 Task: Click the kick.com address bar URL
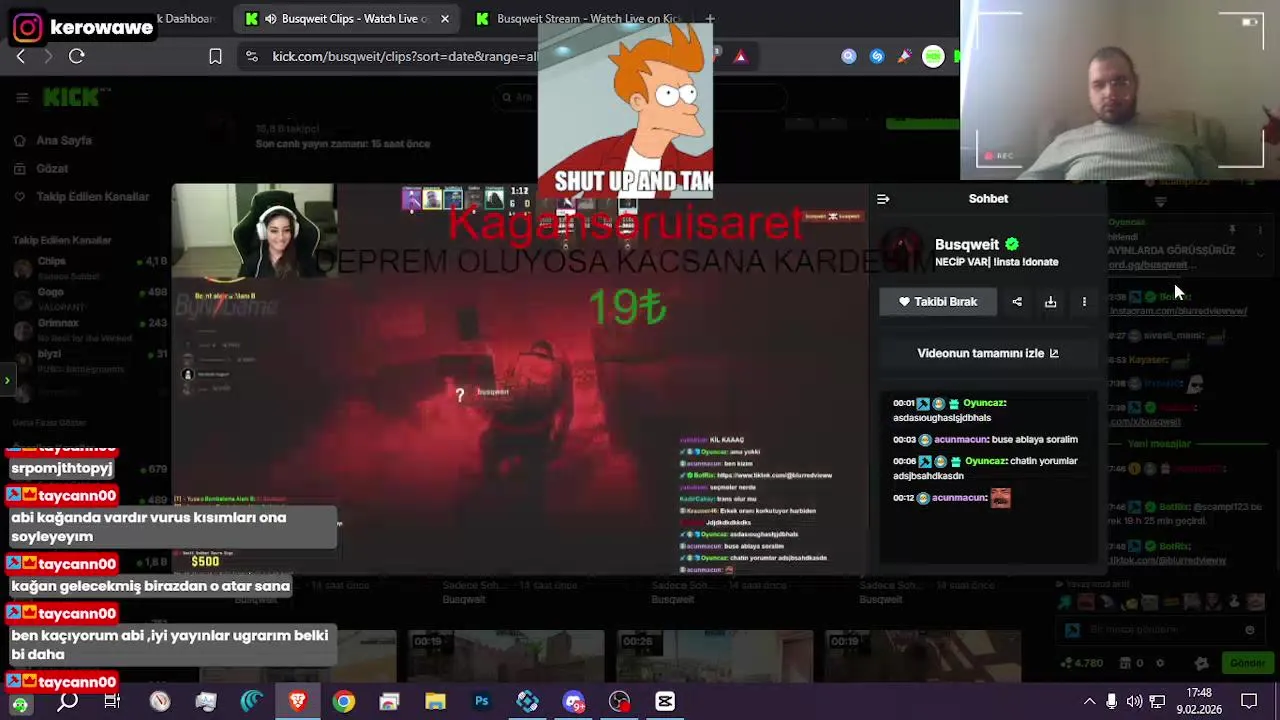click(404, 57)
